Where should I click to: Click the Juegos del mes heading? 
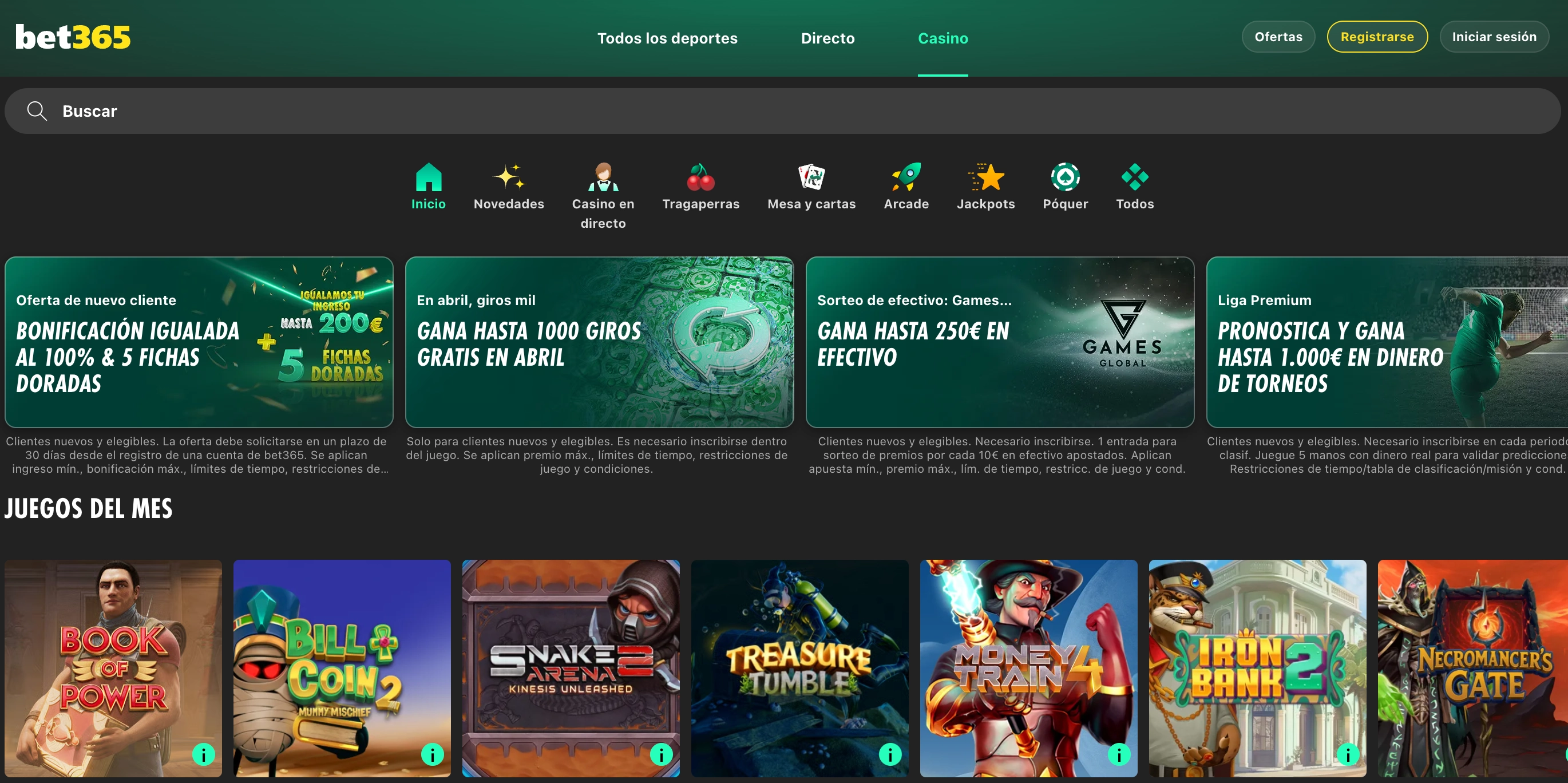[x=88, y=508]
